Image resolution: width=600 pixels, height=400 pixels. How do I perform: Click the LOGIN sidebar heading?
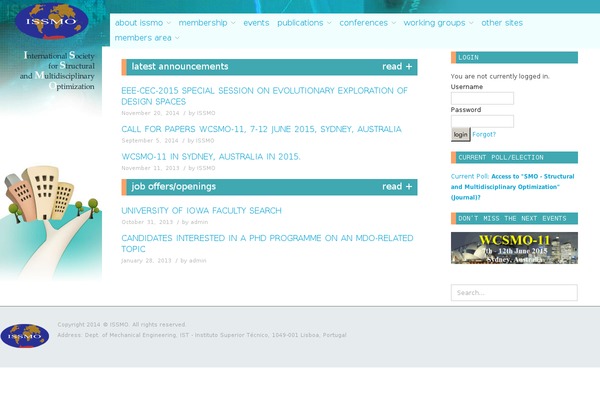(514, 57)
